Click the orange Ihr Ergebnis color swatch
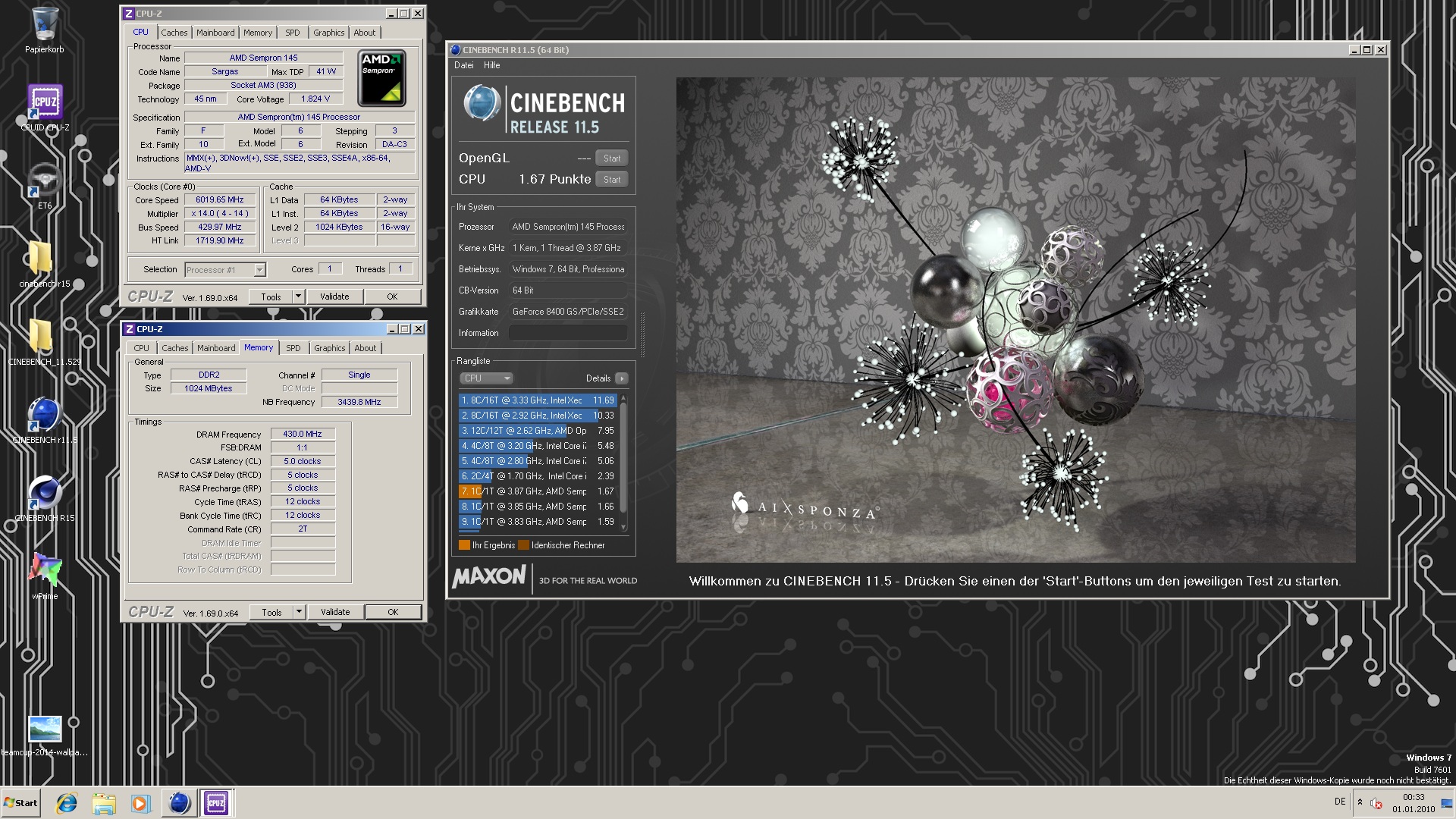Image resolution: width=1456 pixels, height=819 pixels. [x=464, y=545]
